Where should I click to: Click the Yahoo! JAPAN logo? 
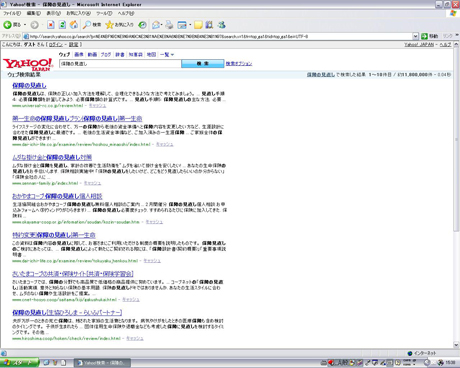point(28,64)
